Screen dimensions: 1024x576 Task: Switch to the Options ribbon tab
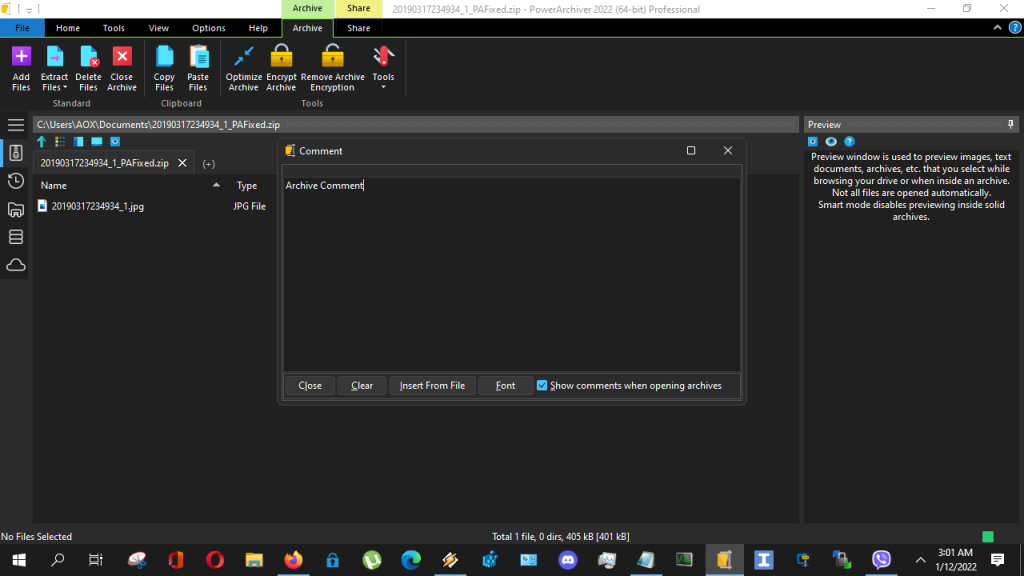tap(209, 28)
